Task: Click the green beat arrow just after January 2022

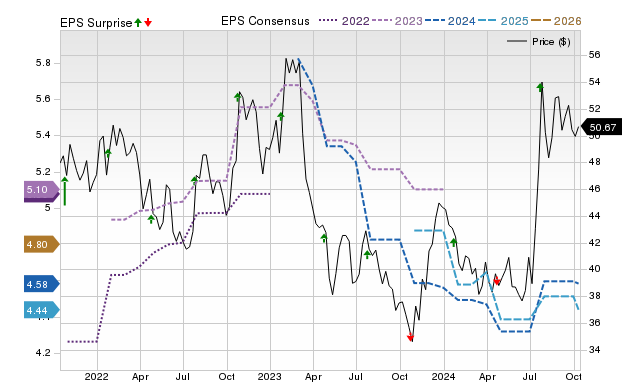Action: tap(108, 153)
